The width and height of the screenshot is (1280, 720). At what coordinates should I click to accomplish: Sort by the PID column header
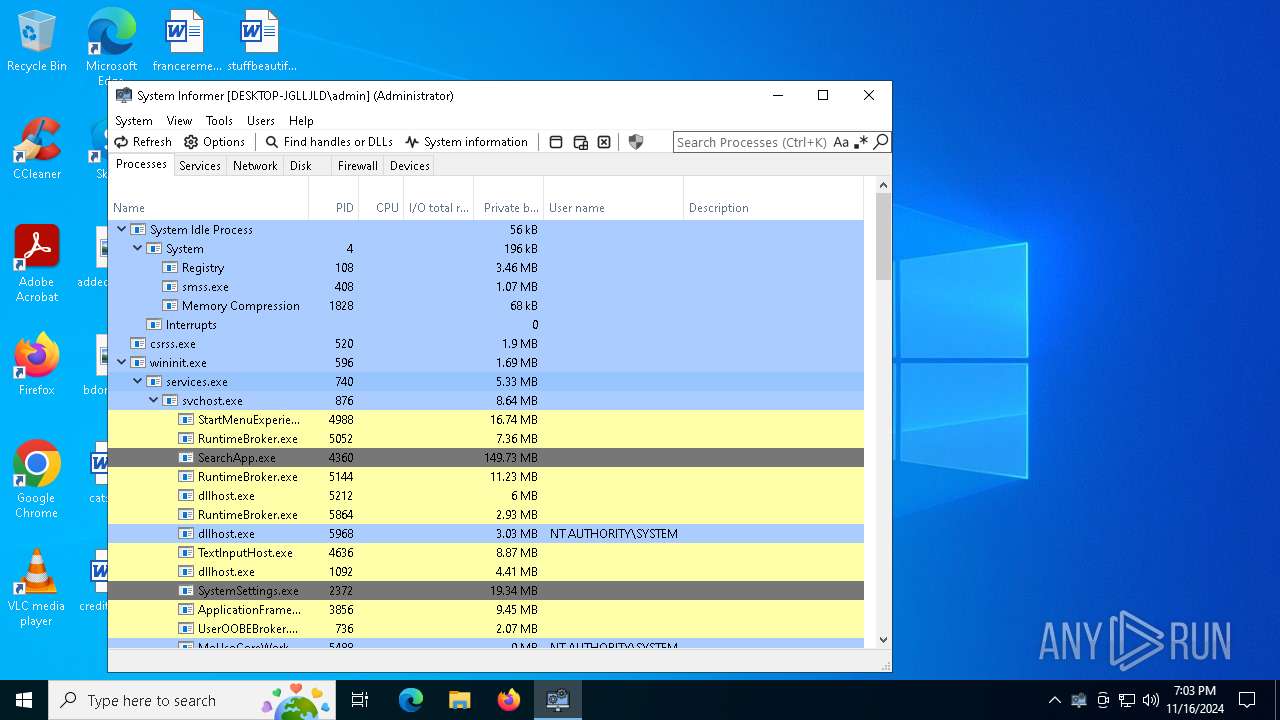[x=334, y=208]
